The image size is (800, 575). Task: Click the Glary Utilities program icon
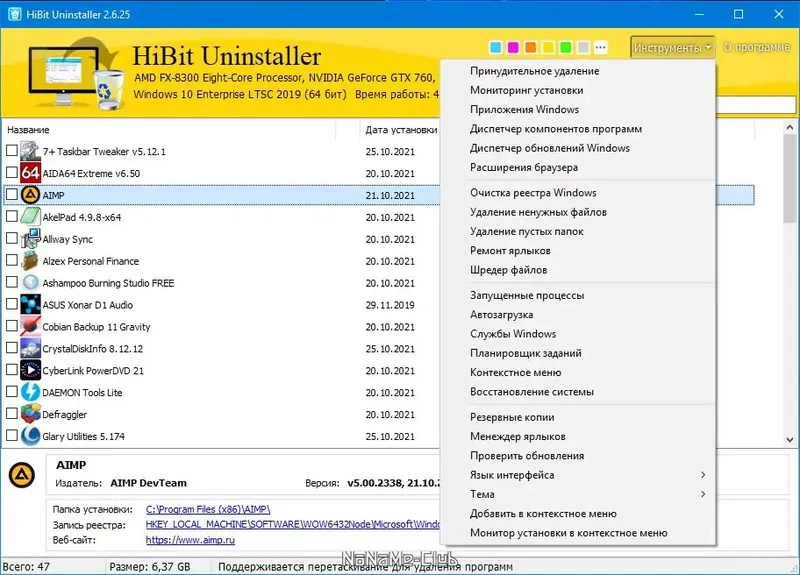coord(30,436)
